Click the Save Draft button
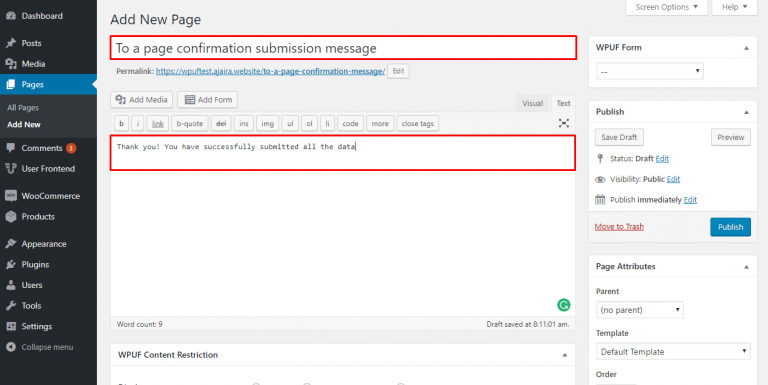Image resolution: width=768 pixels, height=385 pixels. 619,137
